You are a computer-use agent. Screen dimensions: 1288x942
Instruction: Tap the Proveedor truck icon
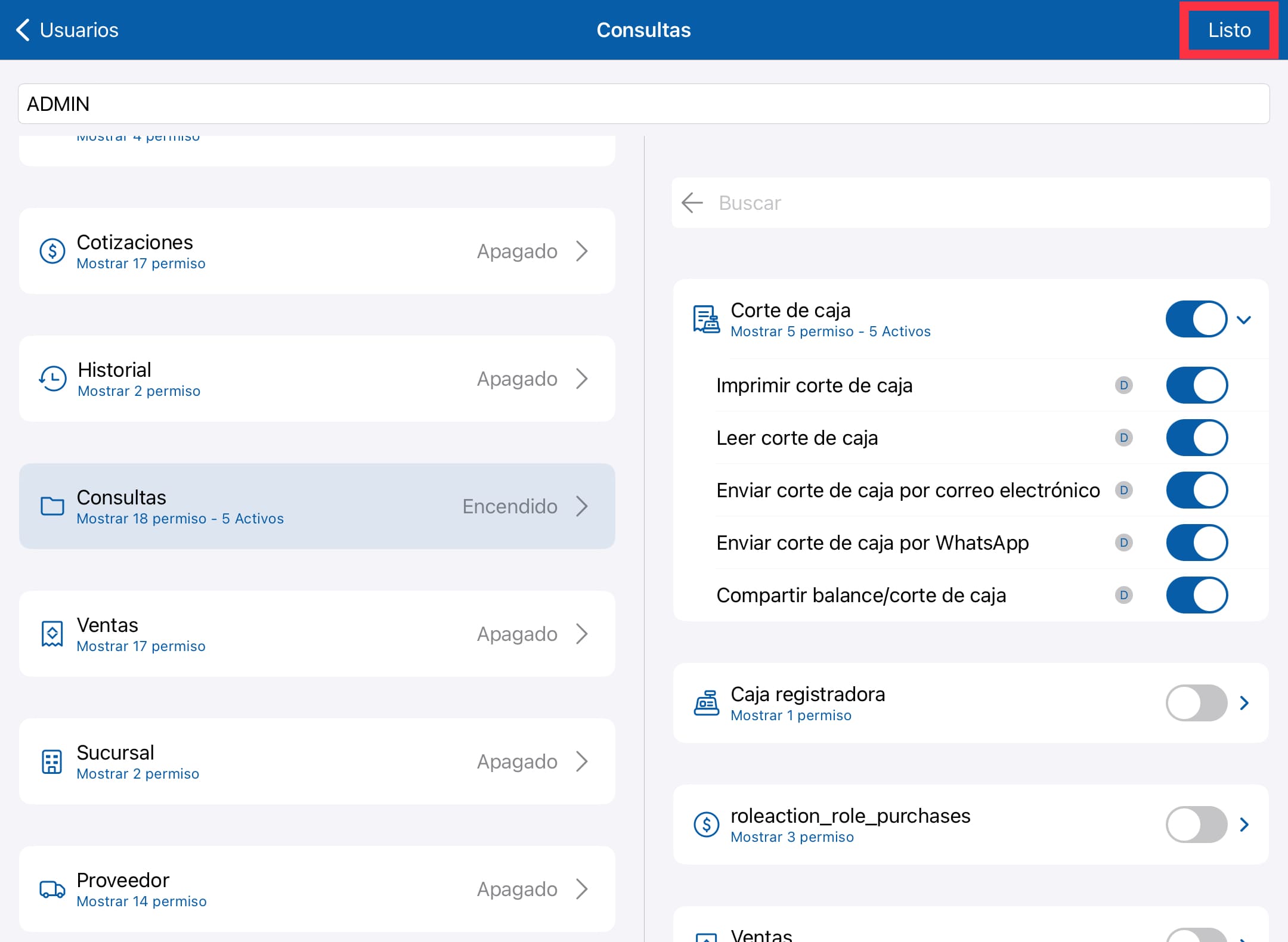(x=52, y=889)
